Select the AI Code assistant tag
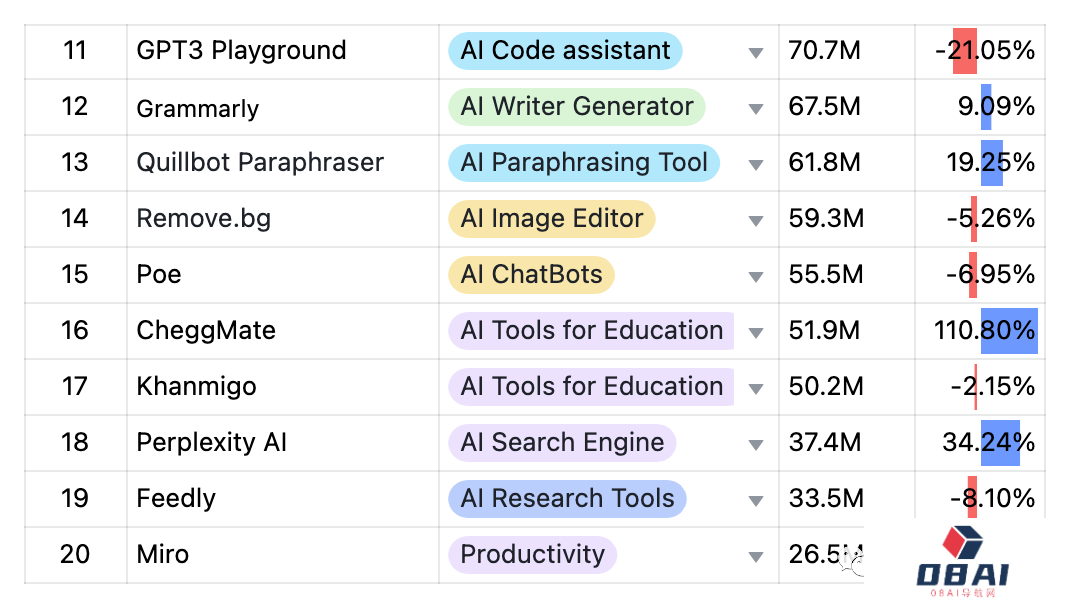This screenshot has height=608, width=1070. tap(565, 51)
